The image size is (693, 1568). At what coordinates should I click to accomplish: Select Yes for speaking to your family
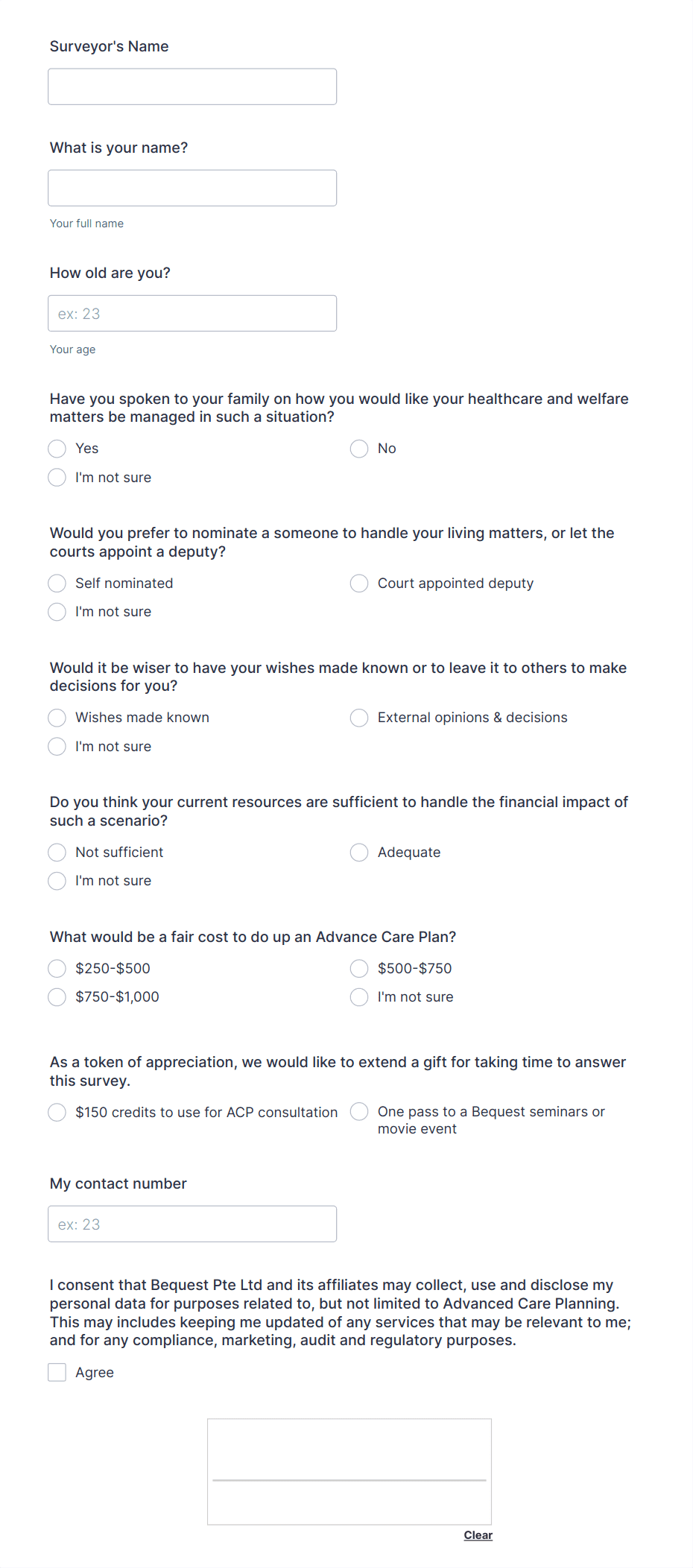click(57, 449)
